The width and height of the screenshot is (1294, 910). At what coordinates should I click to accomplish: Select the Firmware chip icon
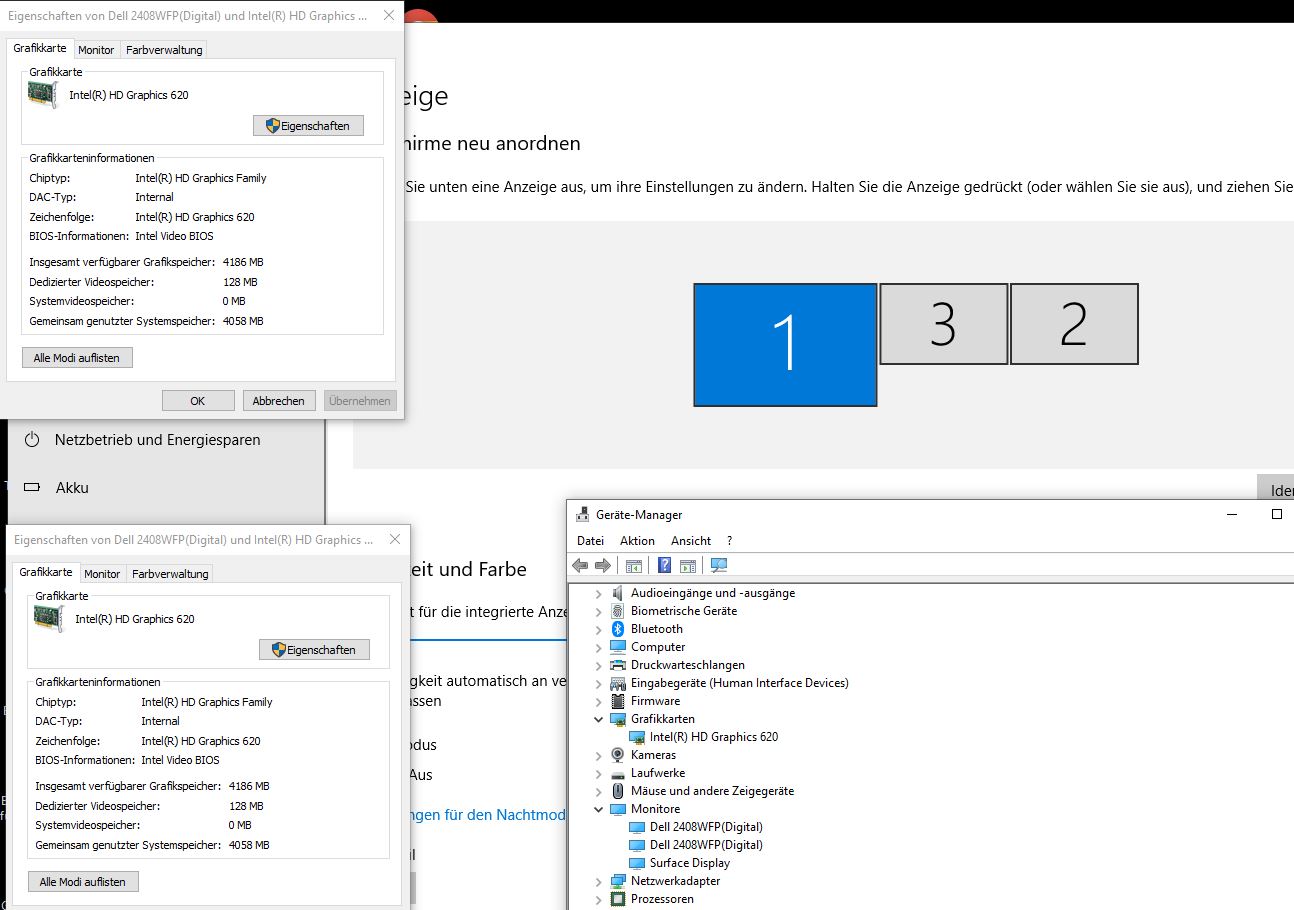click(x=618, y=701)
